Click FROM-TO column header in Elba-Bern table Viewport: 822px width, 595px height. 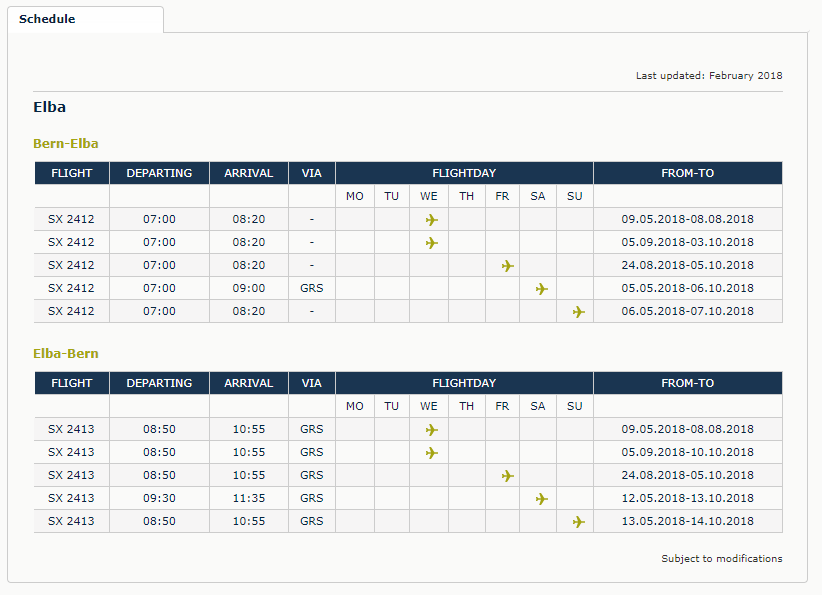(687, 383)
